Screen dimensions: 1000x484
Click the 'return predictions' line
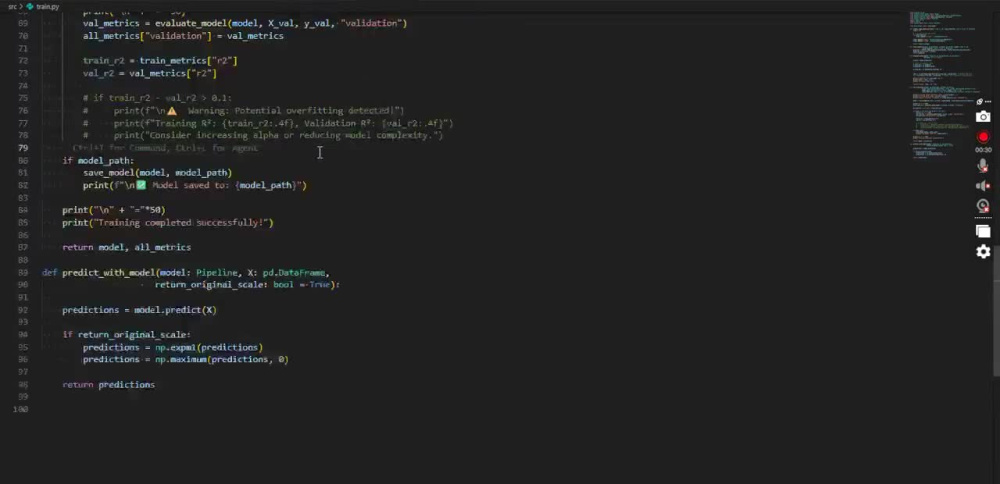tap(108, 385)
